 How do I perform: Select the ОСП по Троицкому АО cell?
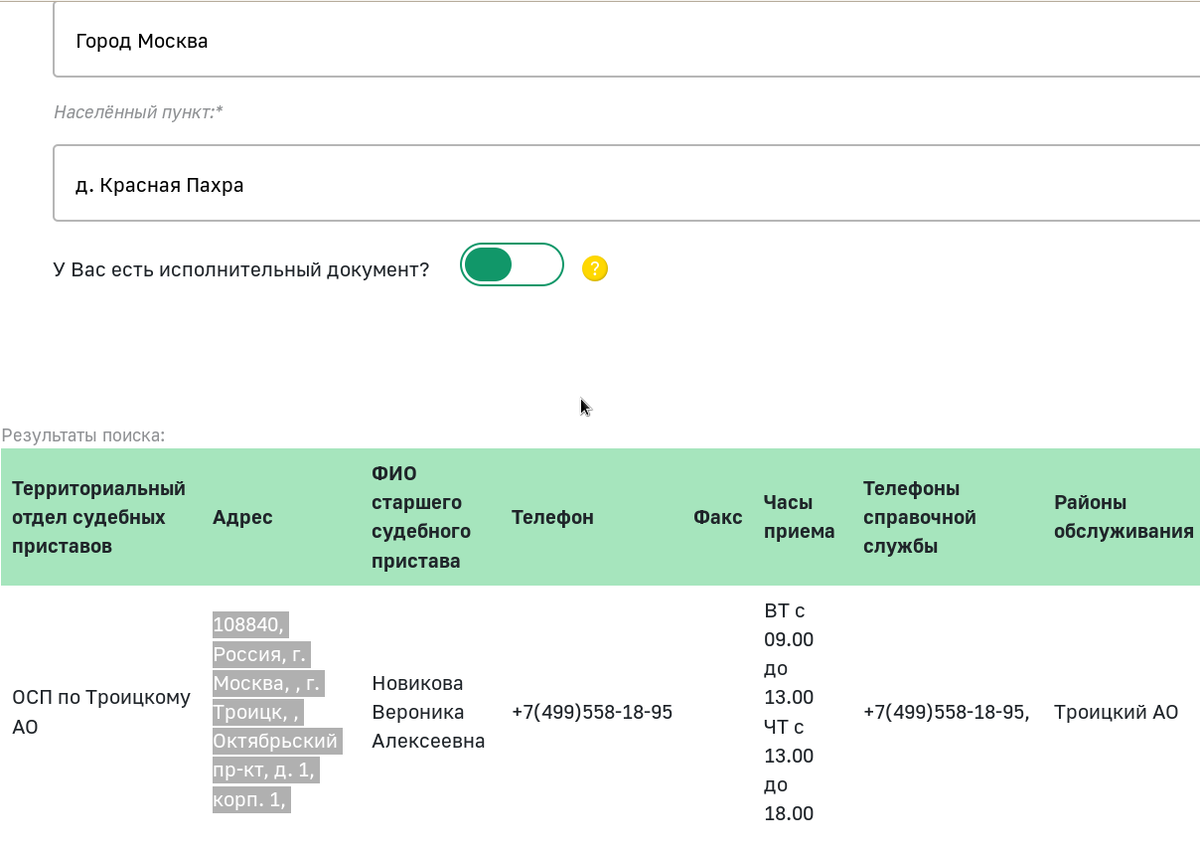[x=101, y=712]
